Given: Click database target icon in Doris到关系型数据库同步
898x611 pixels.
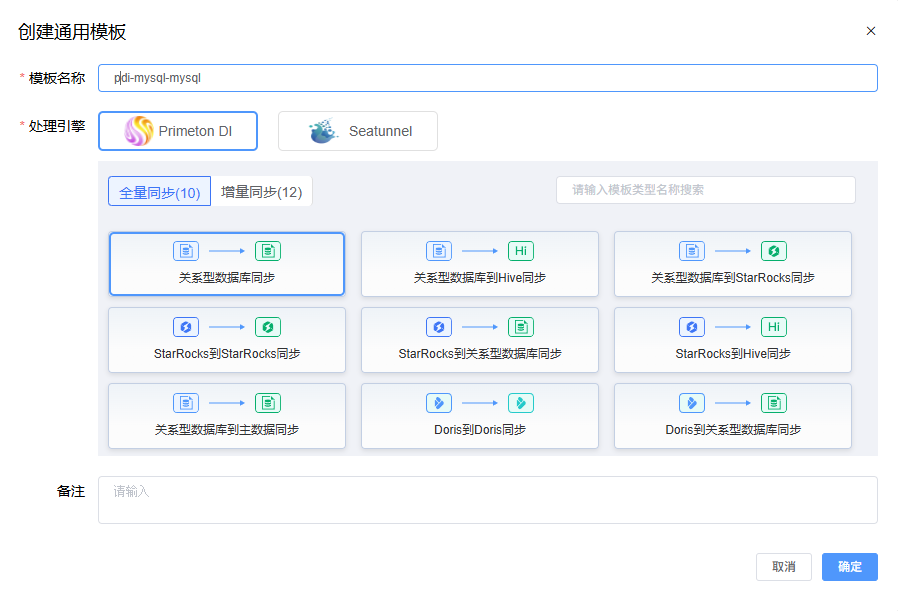Looking at the screenshot, I should pos(773,403).
